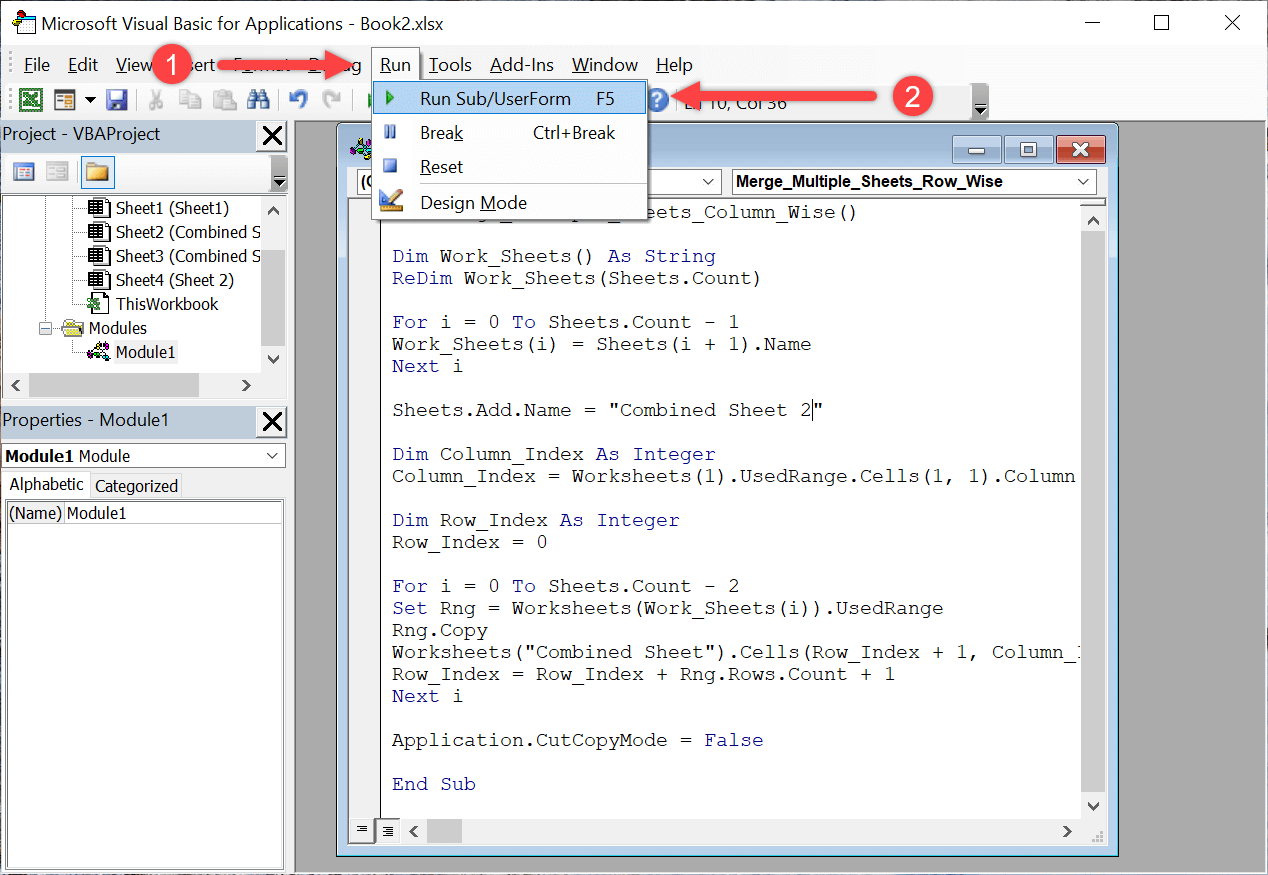The height and width of the screenshot is (875, 1268).
Task: Close the Properties - Module1 panel
Action: pyautogui.click(x=272, y=422)
